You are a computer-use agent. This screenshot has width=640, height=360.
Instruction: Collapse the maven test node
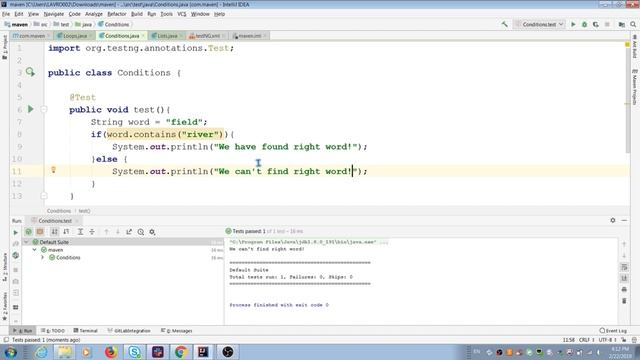(35, 250)
